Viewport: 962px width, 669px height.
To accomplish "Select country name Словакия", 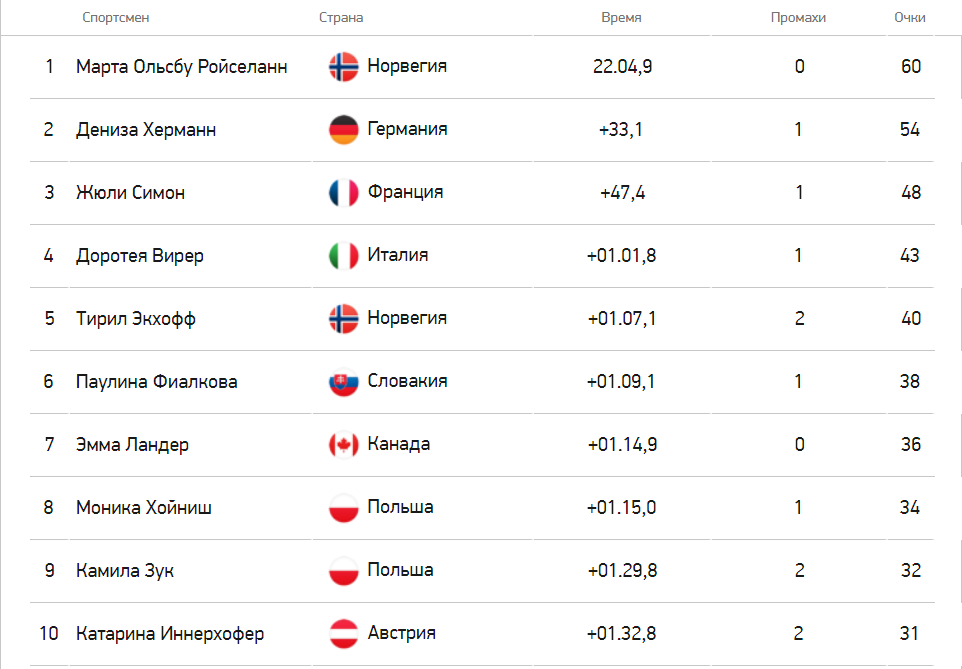I will 407,381.
